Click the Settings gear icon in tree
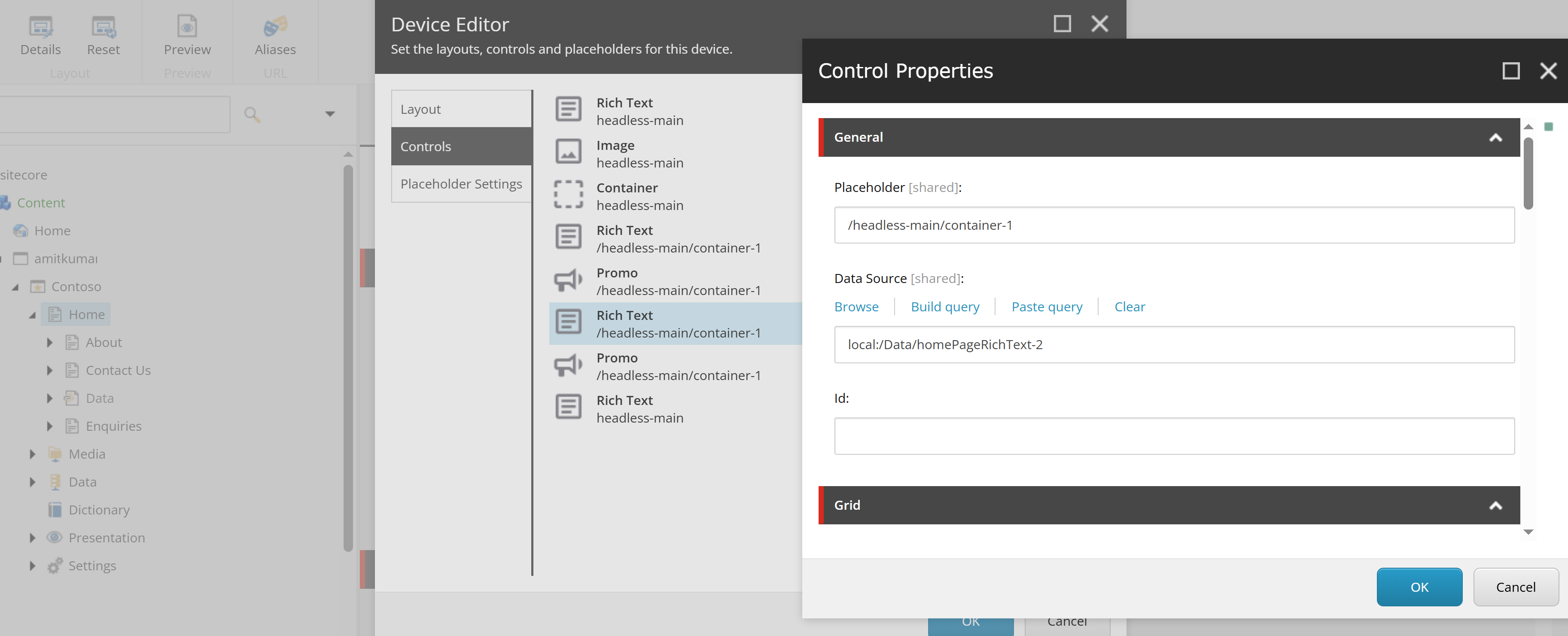Screen dimensions: 1568x636 coord(55,566)
